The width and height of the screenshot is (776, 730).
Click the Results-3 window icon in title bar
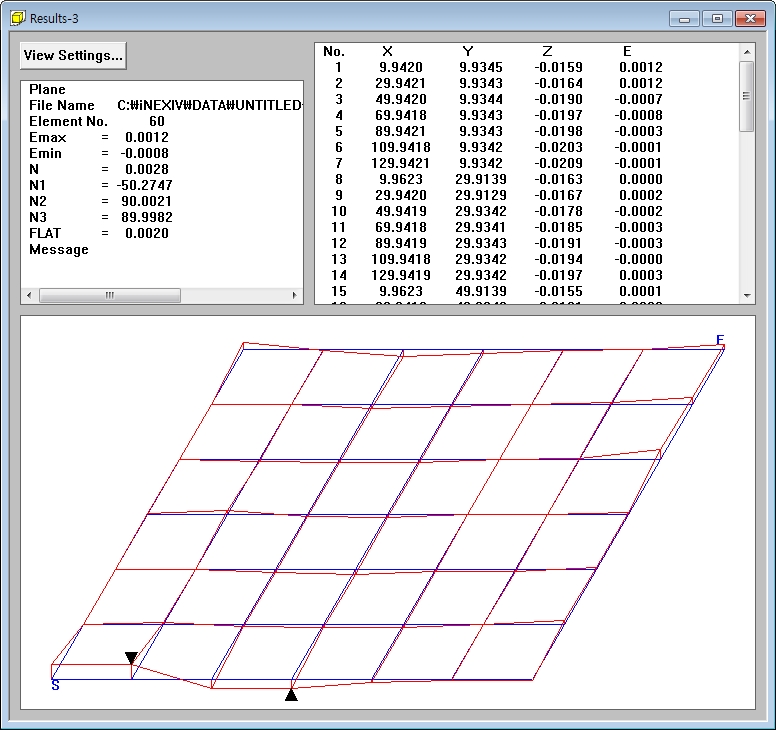coord(17,18)
